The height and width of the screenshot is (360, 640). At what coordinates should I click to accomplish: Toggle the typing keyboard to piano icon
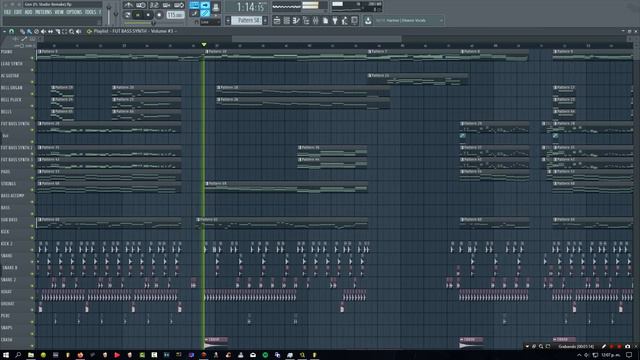(x=194, y=5)
